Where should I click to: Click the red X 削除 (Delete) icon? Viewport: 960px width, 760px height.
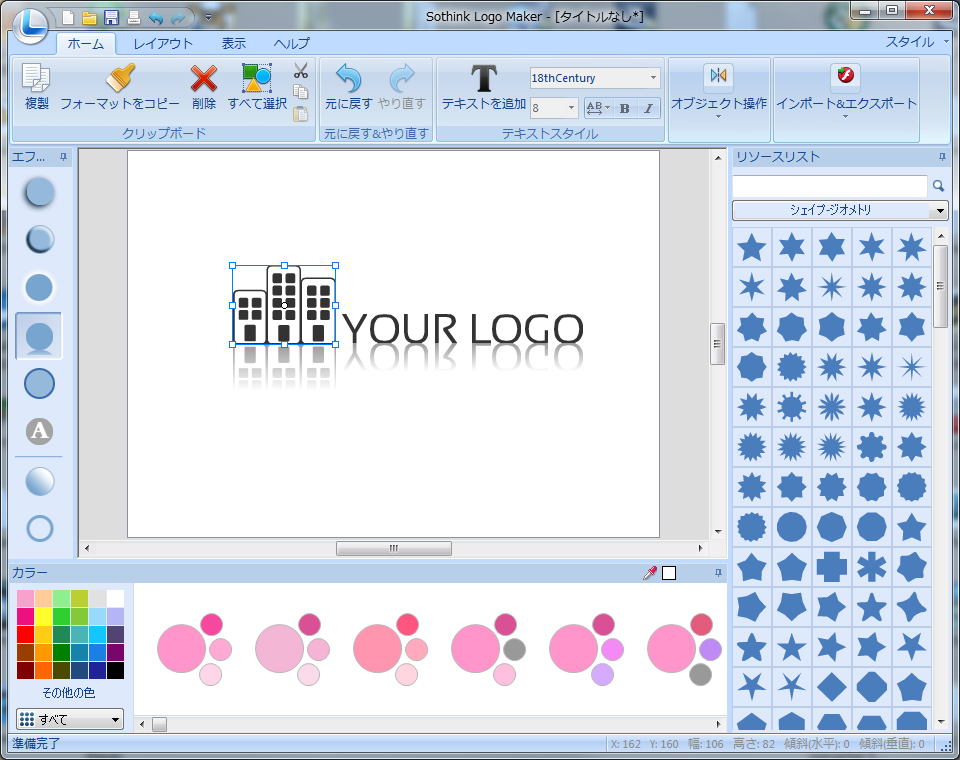coord(204,79)
